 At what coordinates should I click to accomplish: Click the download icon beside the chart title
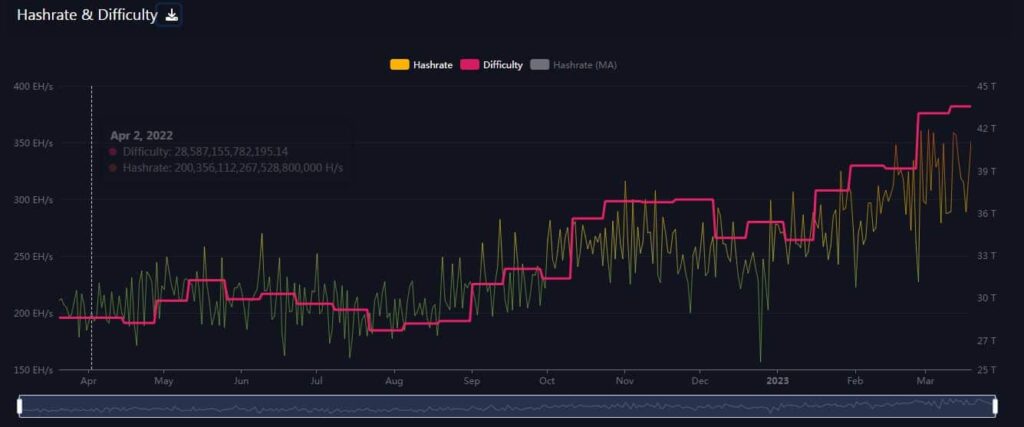click(171, 15)
